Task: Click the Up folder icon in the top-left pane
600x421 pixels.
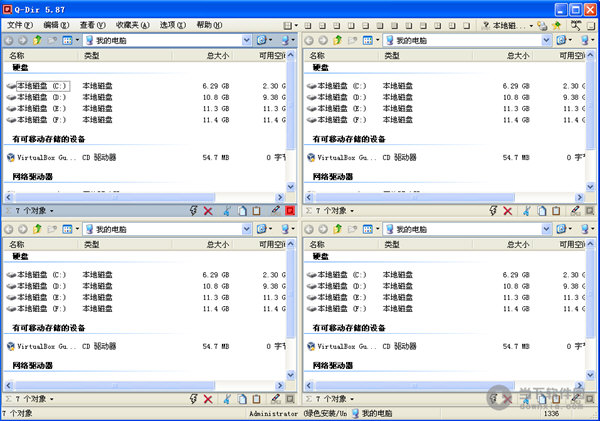Action: coord(37,40)
